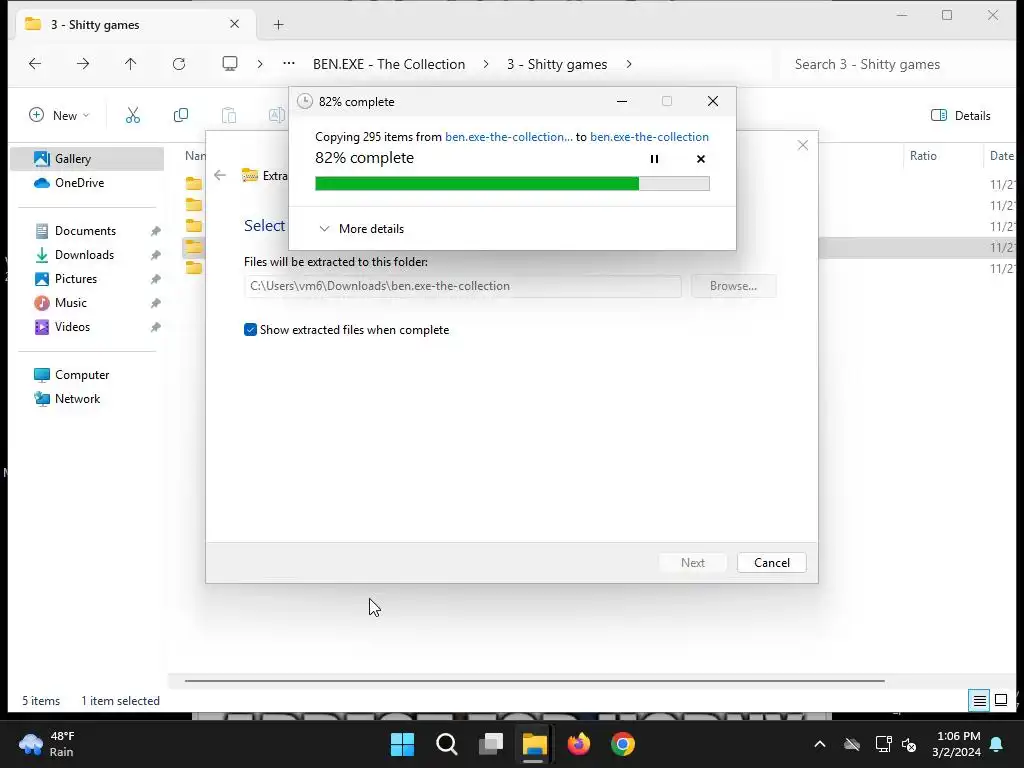Toggle the Details pane

[960, 116]
